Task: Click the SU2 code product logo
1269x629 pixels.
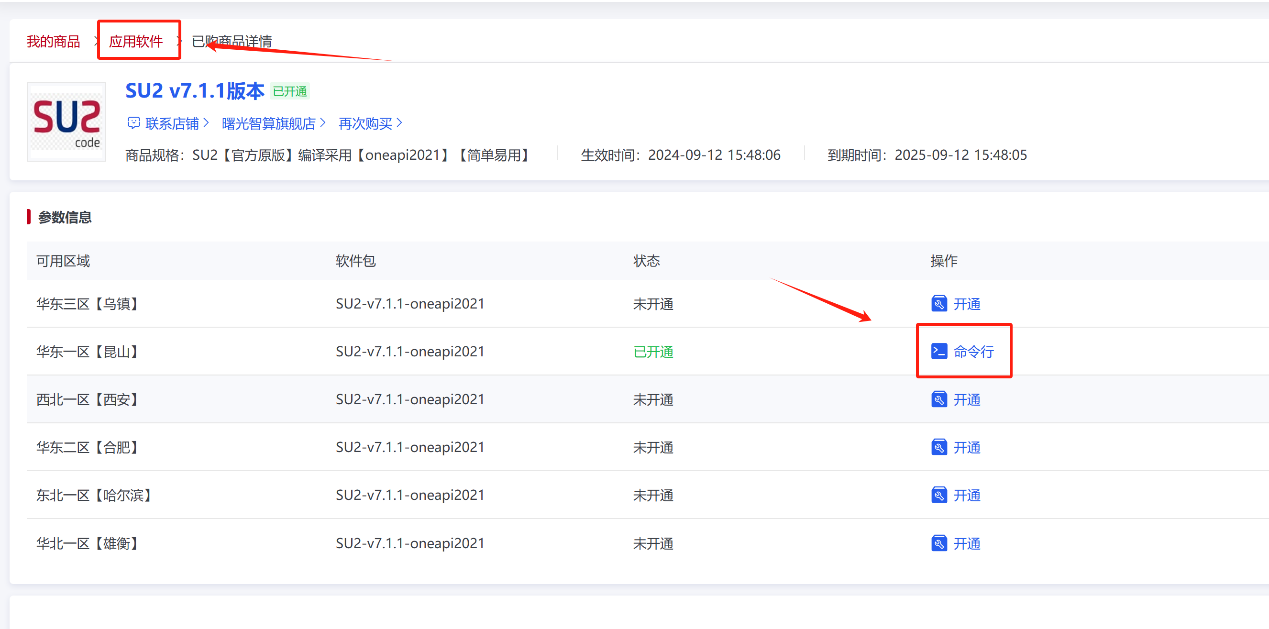Action: pyautogui.click(x=66, y=122)
